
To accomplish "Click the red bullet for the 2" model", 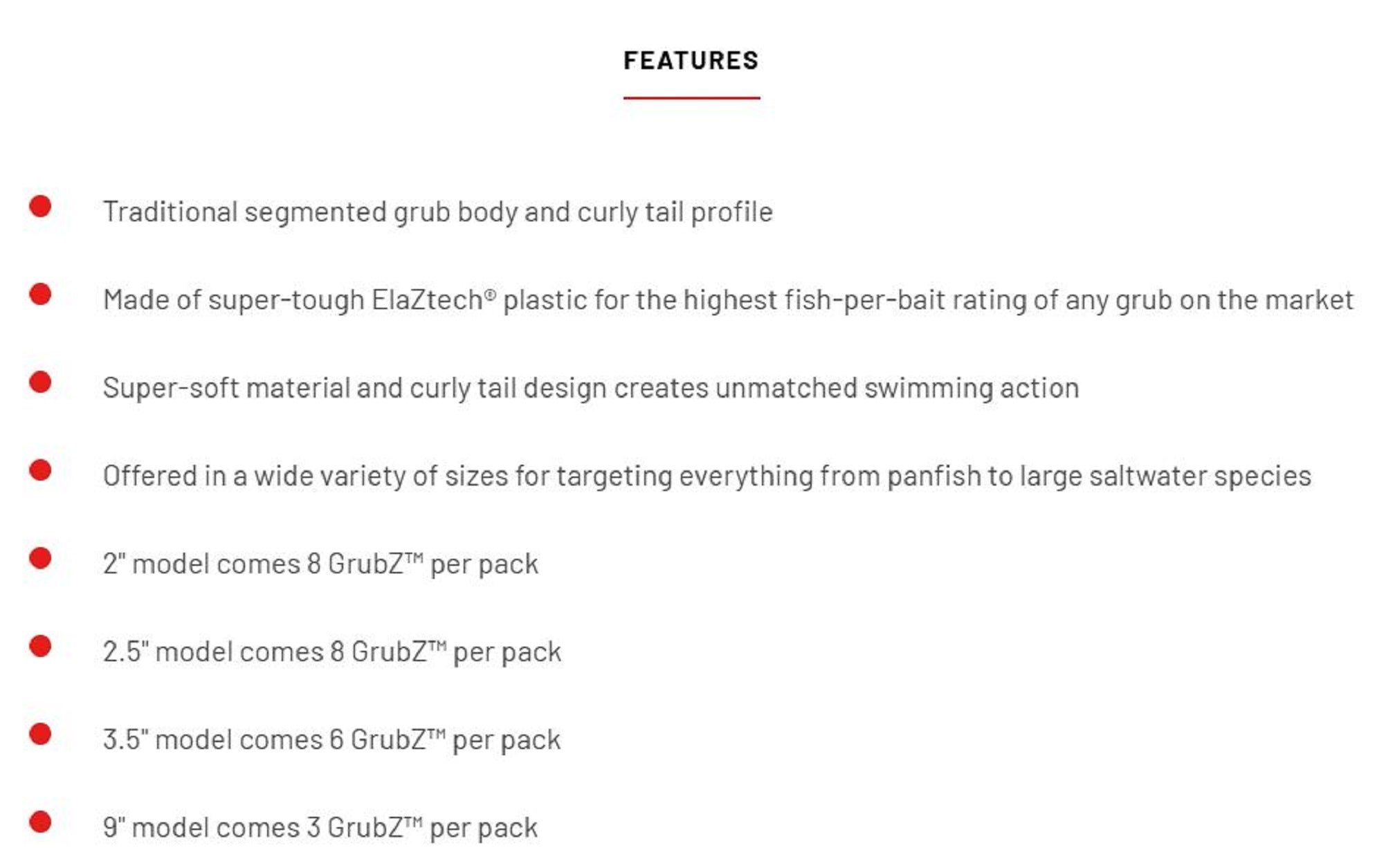I will pos(40,558).
